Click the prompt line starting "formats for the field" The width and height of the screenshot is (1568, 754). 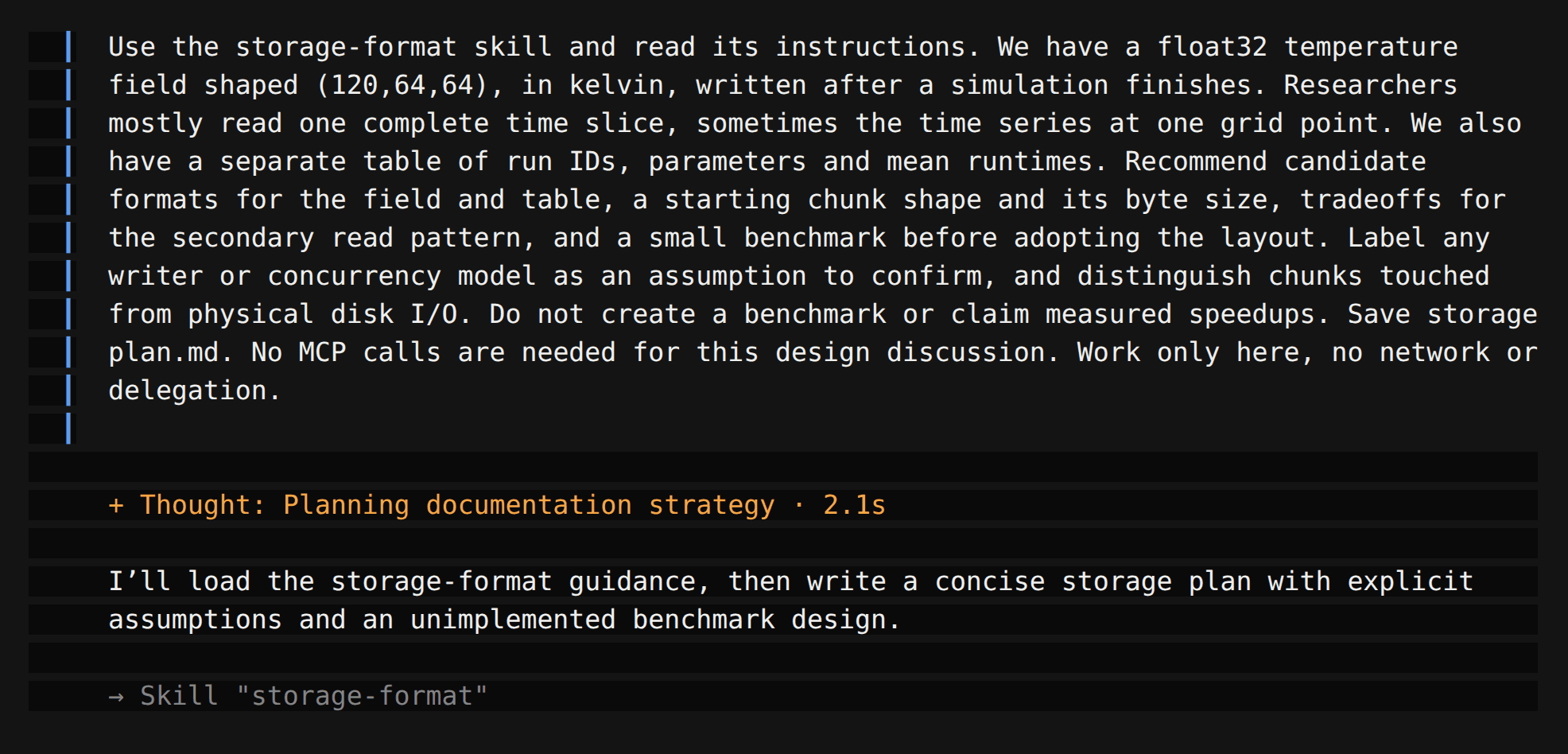tap(807, 200)
